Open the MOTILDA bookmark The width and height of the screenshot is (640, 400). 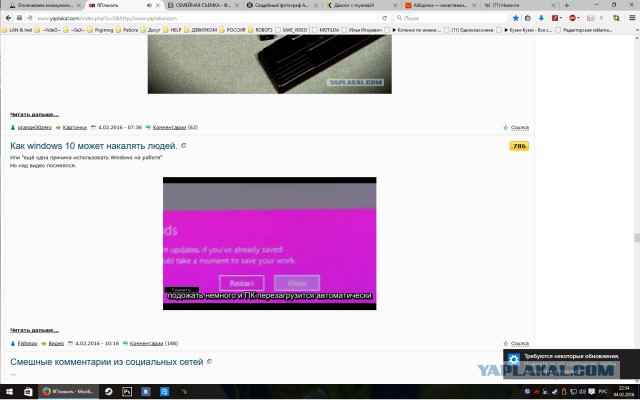point(326,30)
